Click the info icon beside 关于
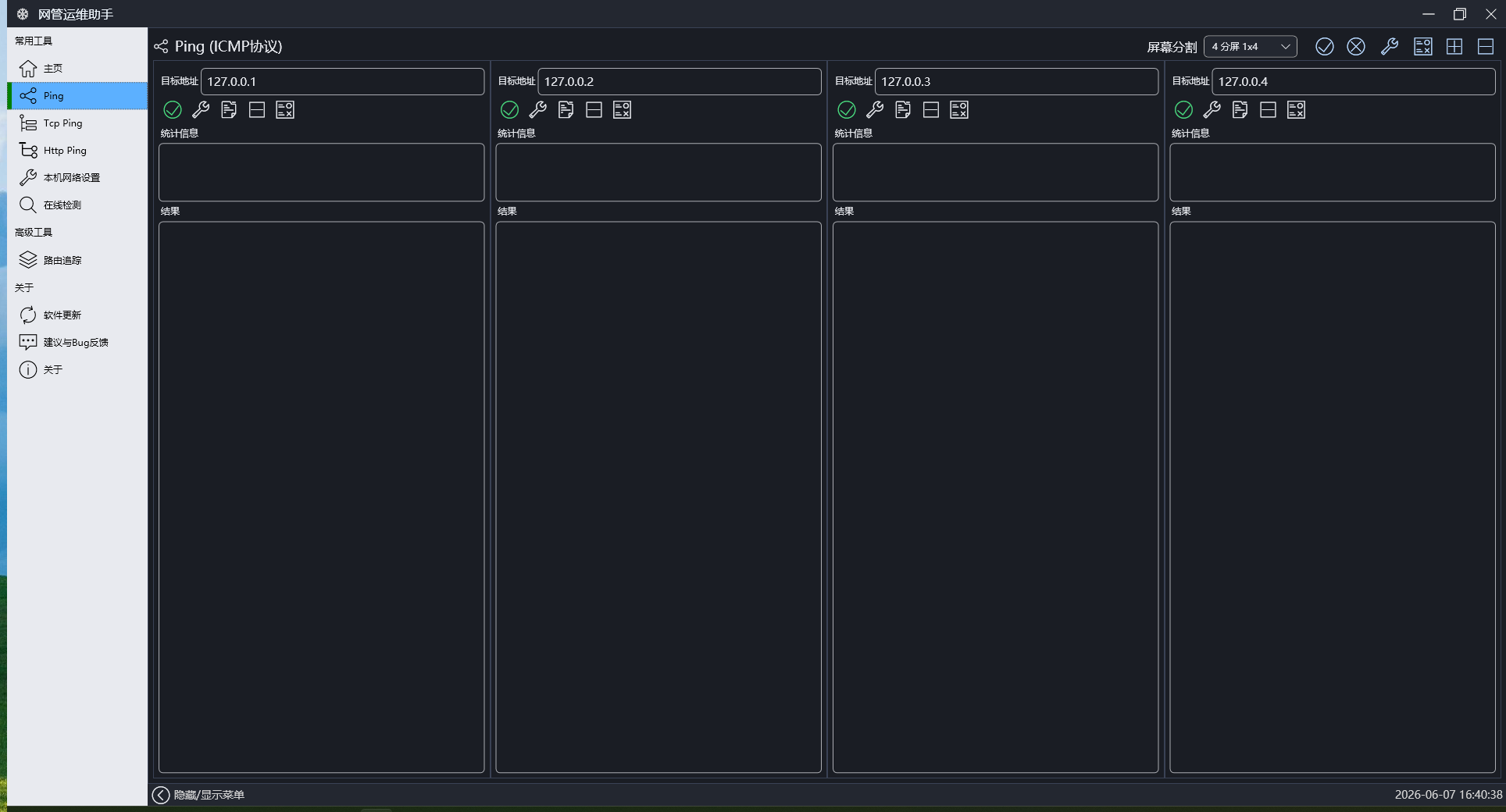 coord(28,369)
